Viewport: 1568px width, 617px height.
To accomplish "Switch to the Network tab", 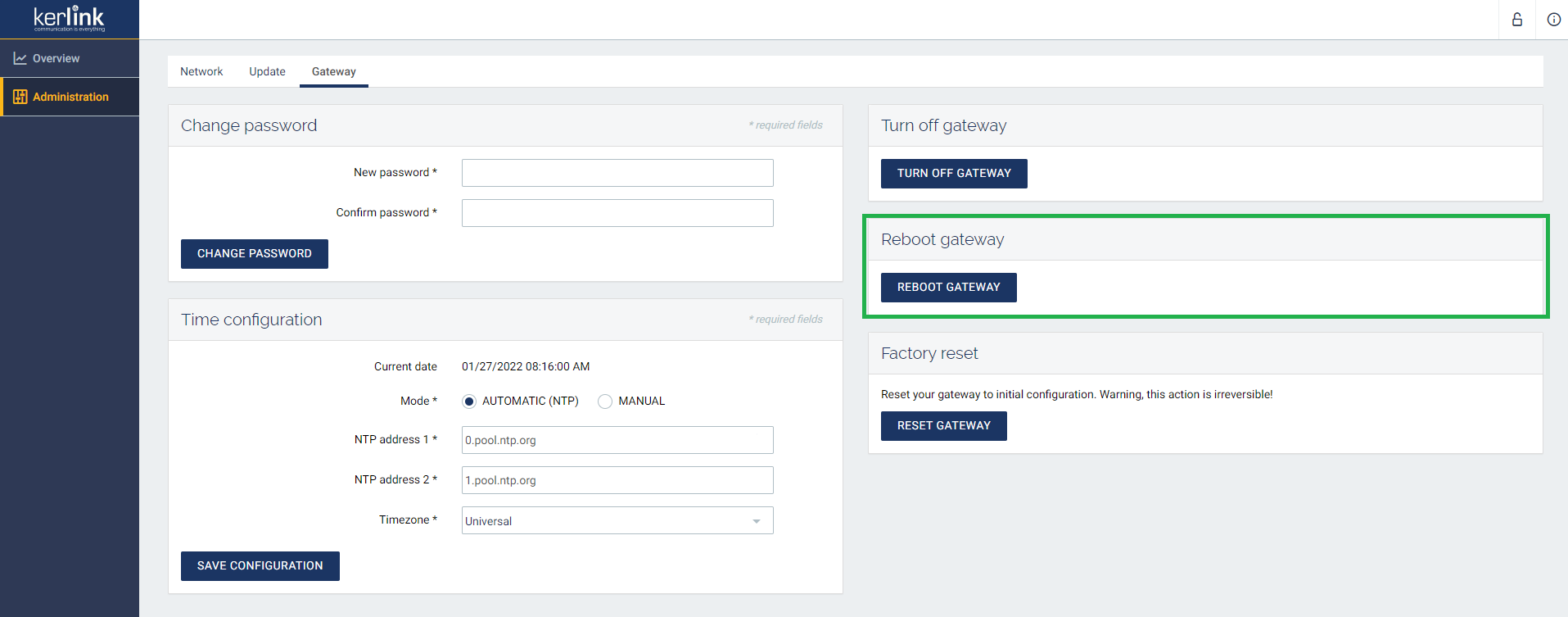I will (x=201, y=72).
